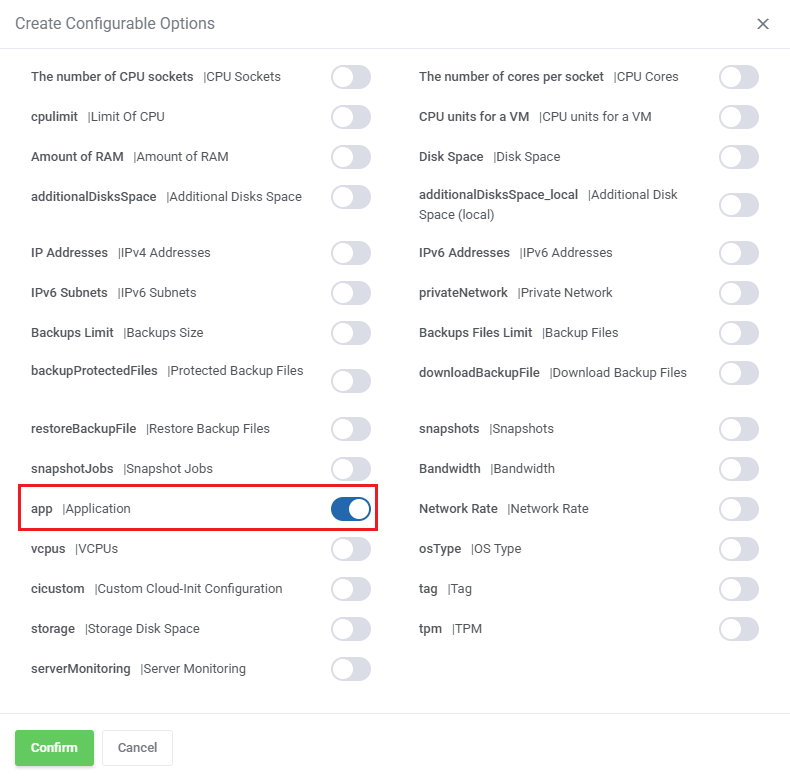
Task: Turn on the CPU Cores toggle
Action: click(739, 77)
